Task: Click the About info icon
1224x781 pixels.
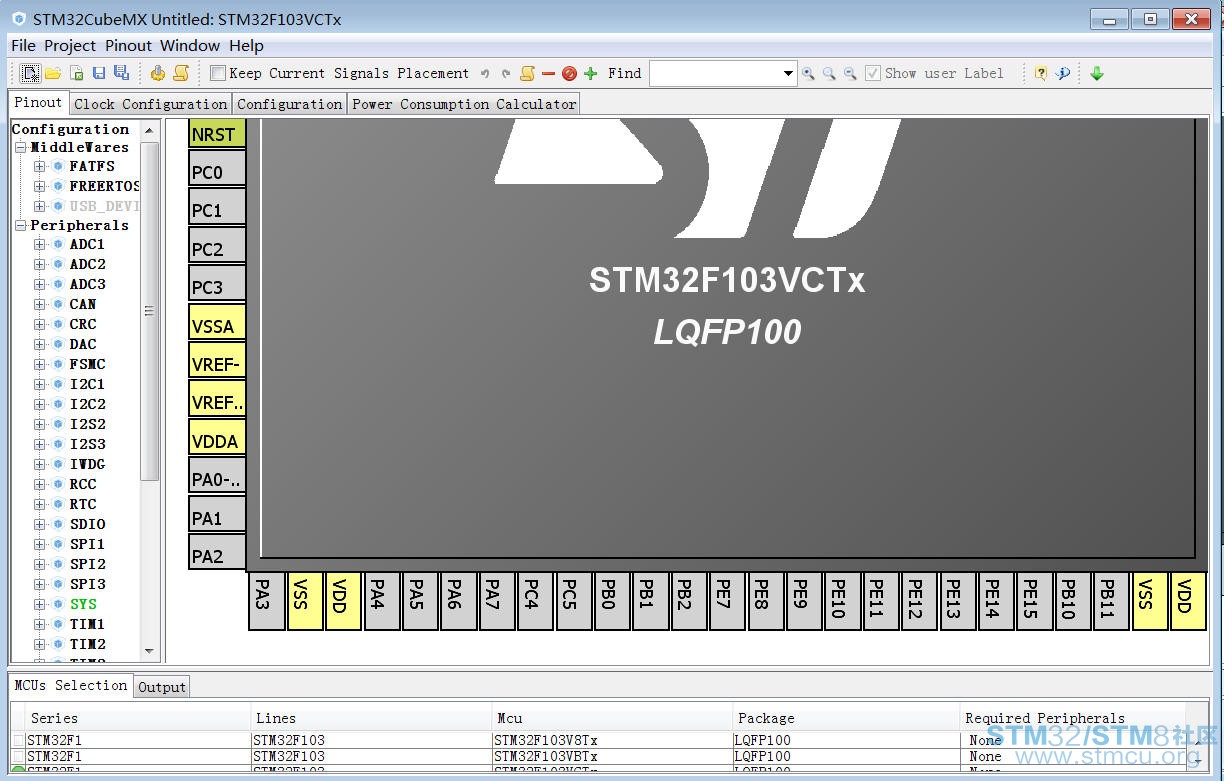Action: point(1063,73)
